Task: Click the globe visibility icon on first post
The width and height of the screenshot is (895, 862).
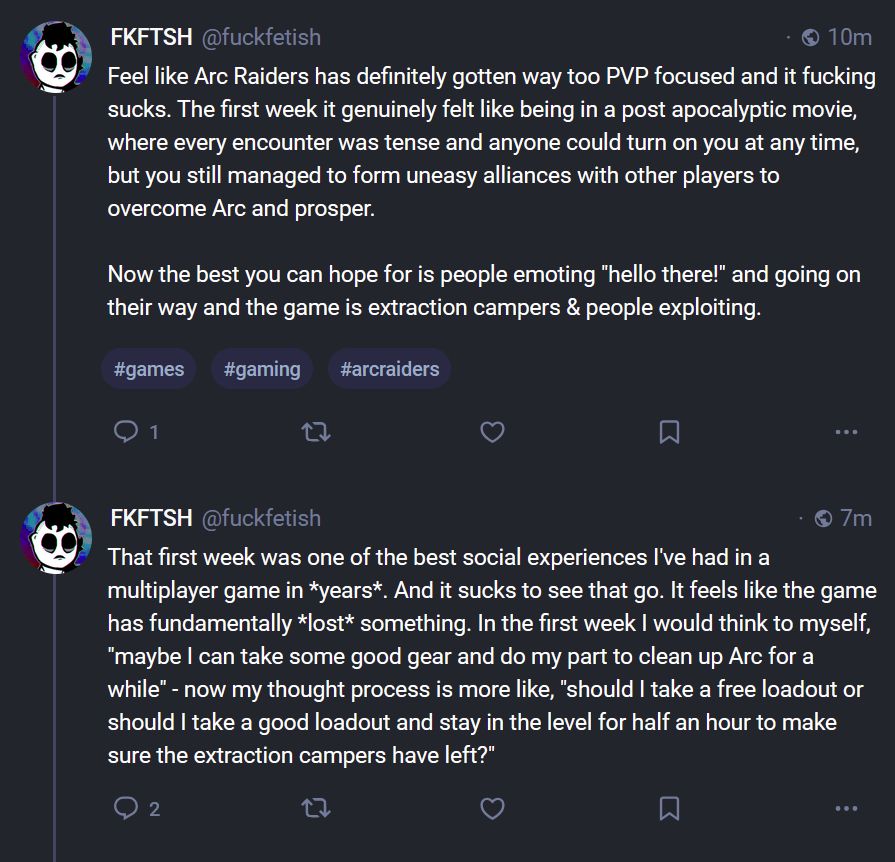Action: point(811,37)
